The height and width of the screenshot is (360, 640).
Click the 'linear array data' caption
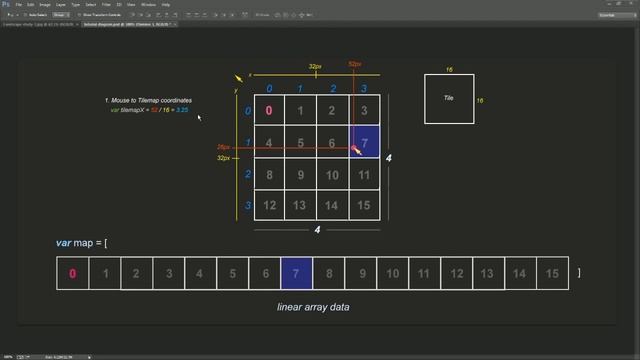click(313, 307)
